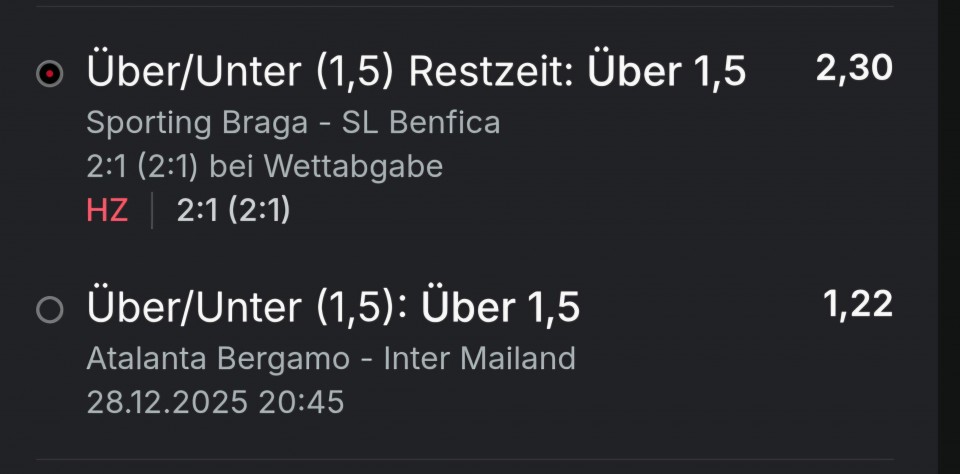Click the red HZ halftime label
This screenshot has height=474, width=960.
(x=107, y=211)
